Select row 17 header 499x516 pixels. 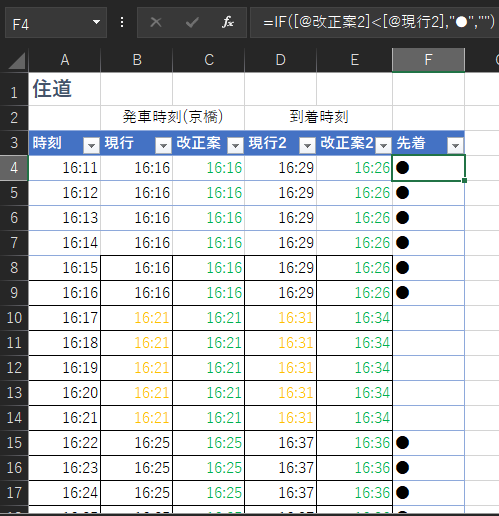pyautogui.click(x=14, y=493)
